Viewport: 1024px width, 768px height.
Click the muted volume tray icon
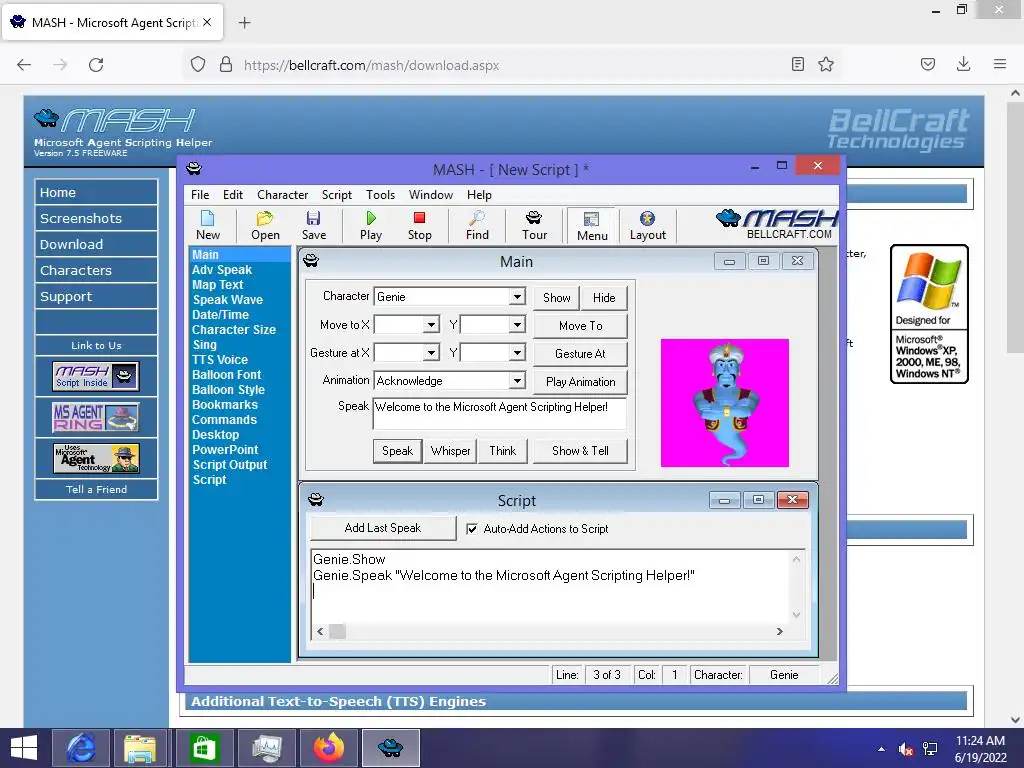tap(905, 749)
